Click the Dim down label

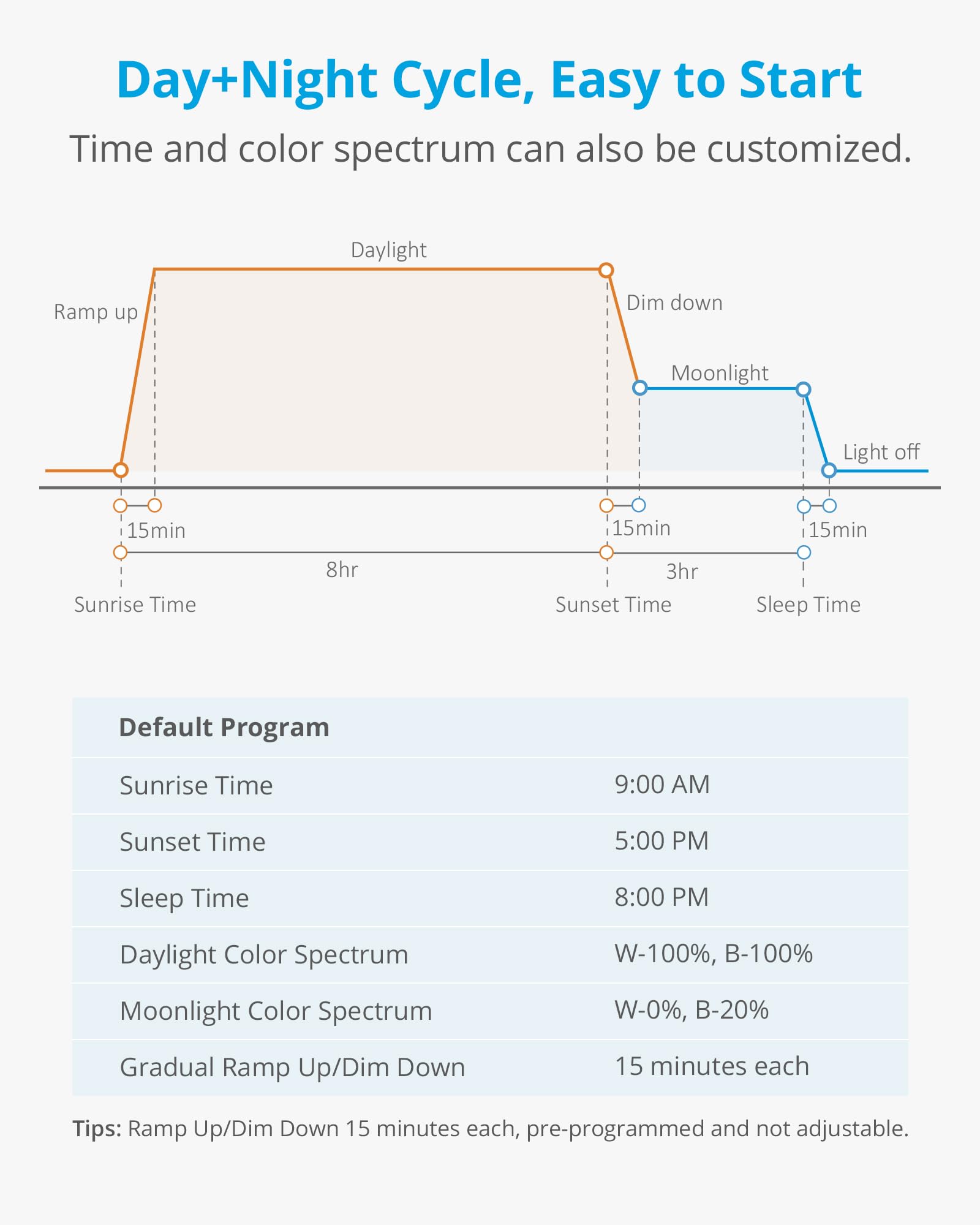tap(674, 303)
